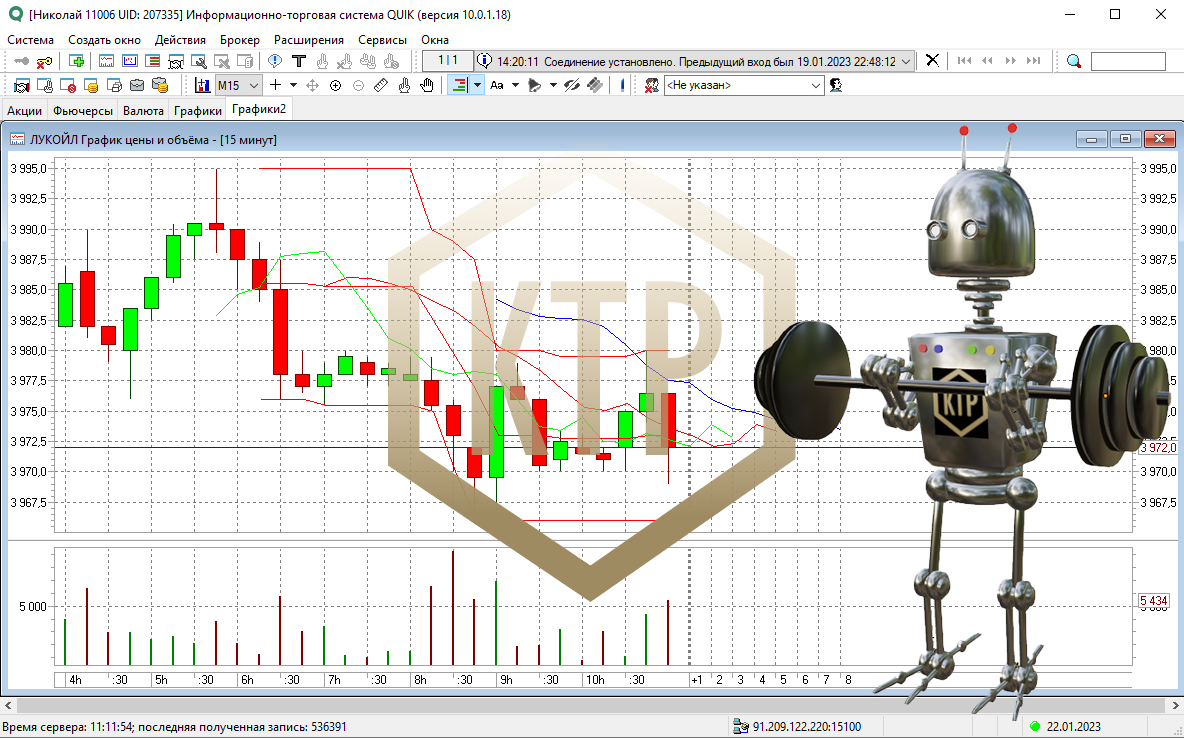Click the 3 972,0 price label on axis
Viewport: 1184px width, 738px height.
point(1158,448)
